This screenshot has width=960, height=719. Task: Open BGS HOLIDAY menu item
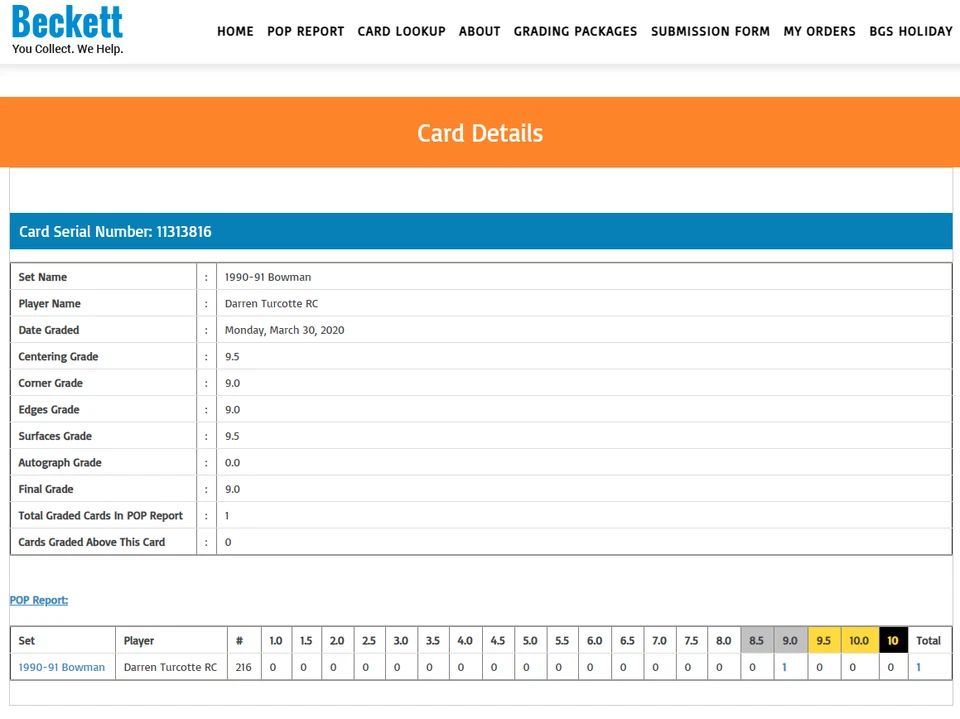pyautogui.click(x=911, y=31)
